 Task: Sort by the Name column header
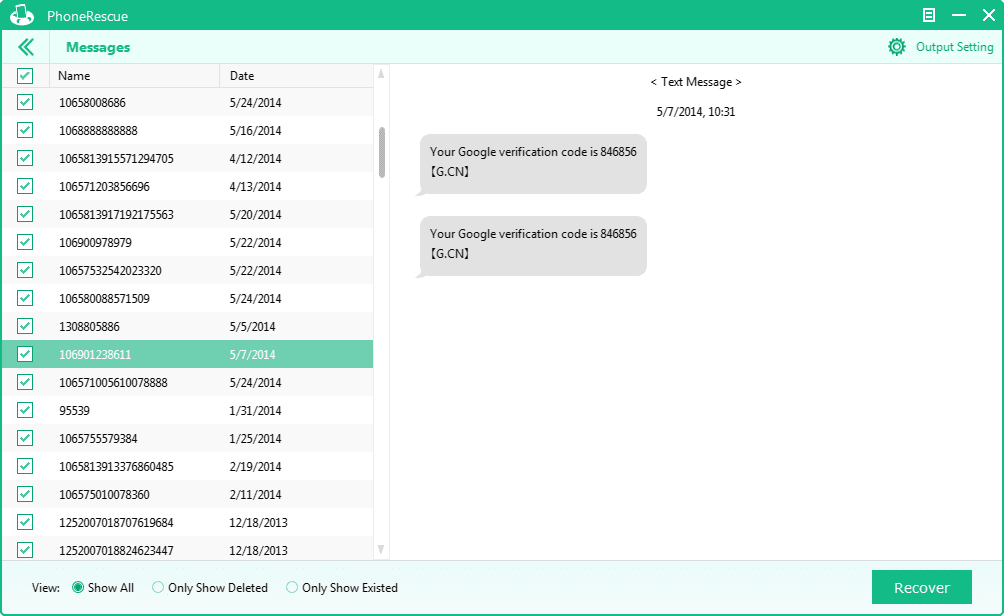tap(134, 76)
